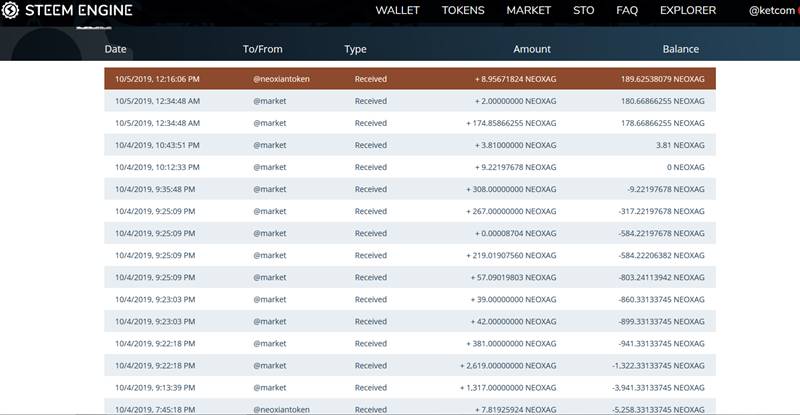Click the -584.22206382 NEOXAG balance

pos(661,255)
